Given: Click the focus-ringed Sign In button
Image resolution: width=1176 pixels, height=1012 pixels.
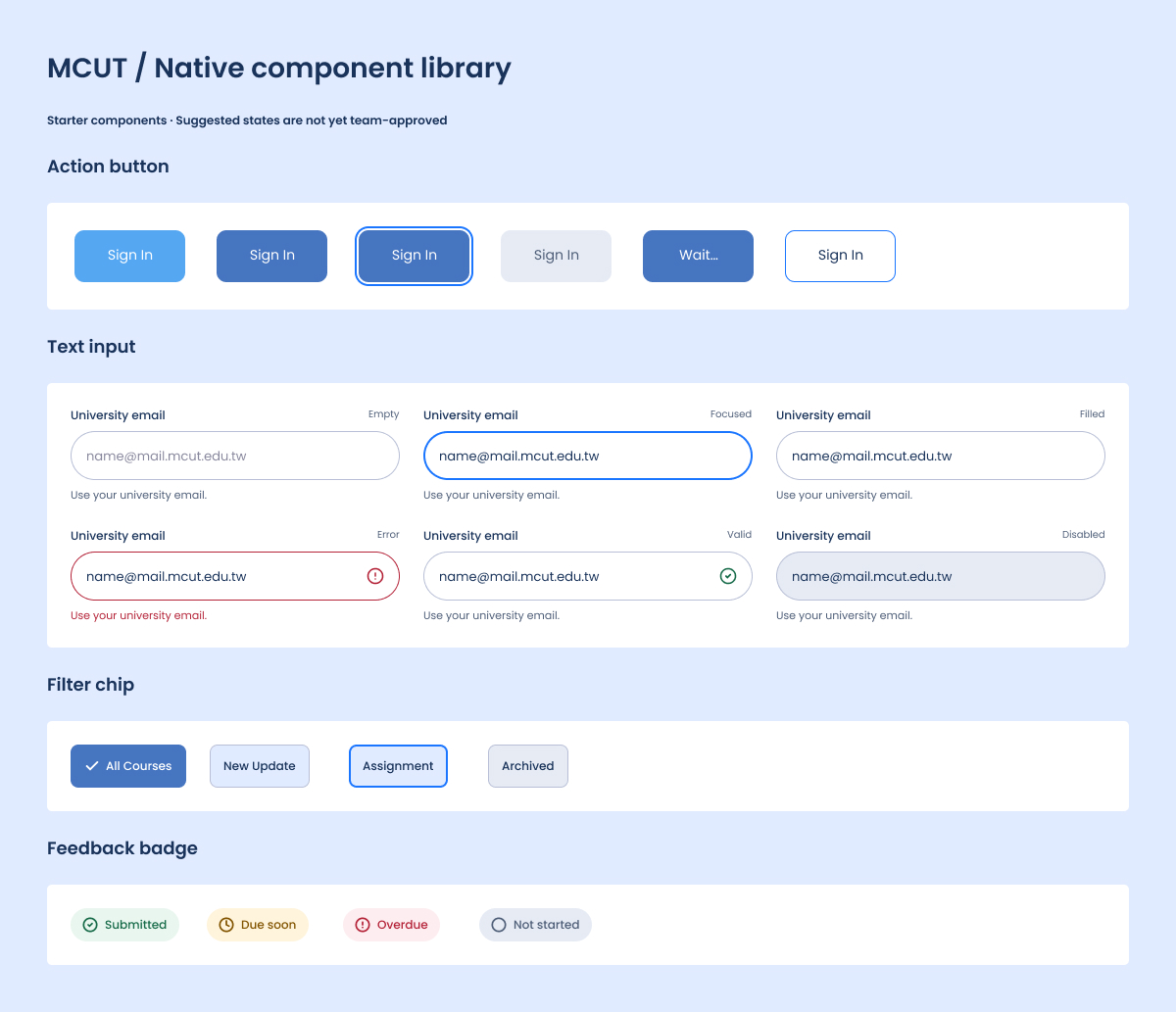Looking at the screenshot, I should [x=414, y=256].
